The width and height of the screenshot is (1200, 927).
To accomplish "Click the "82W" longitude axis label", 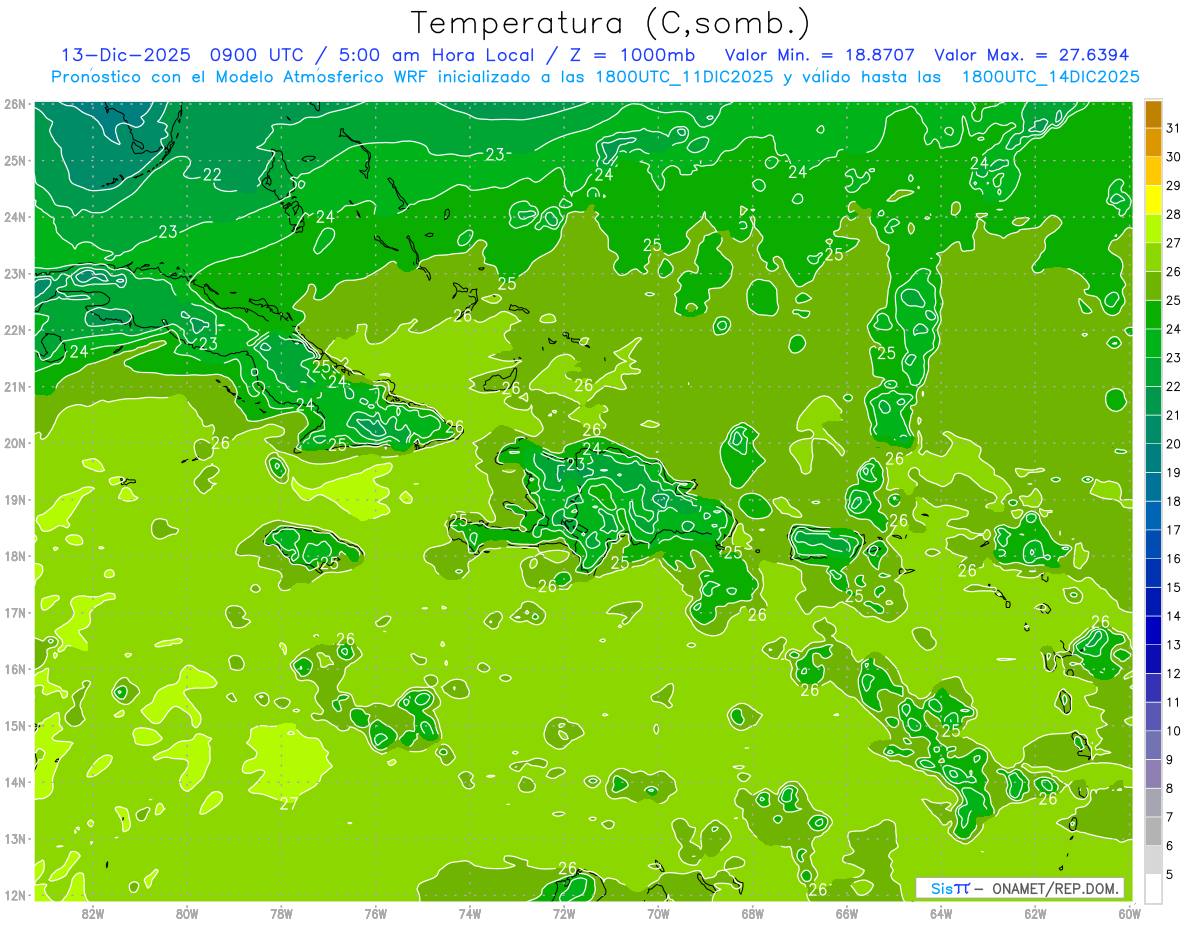I will pyautogui.click(x=93, y=913).
